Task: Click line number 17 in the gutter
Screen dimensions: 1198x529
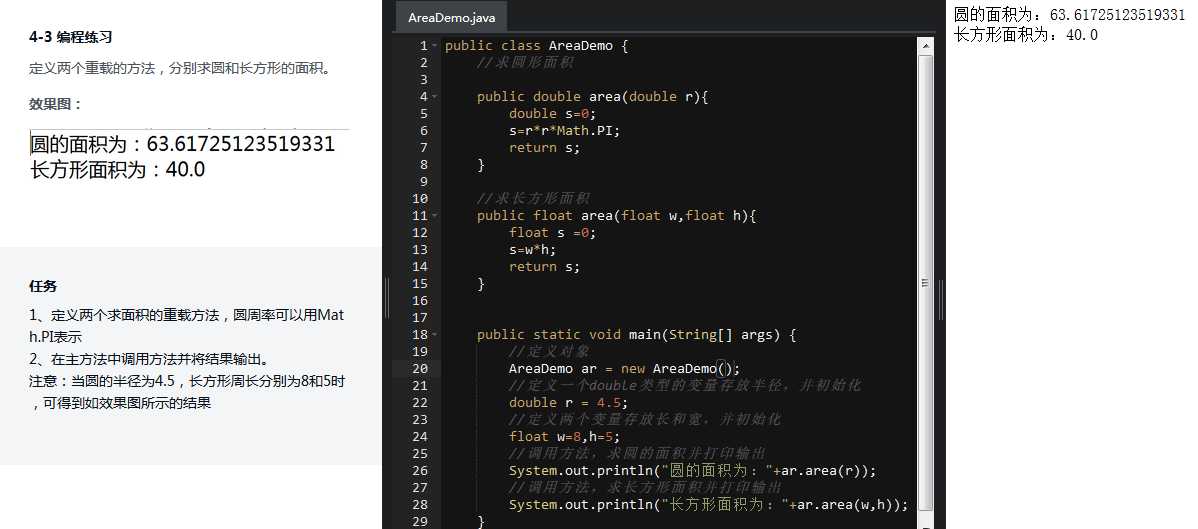Action: (419, 317)
